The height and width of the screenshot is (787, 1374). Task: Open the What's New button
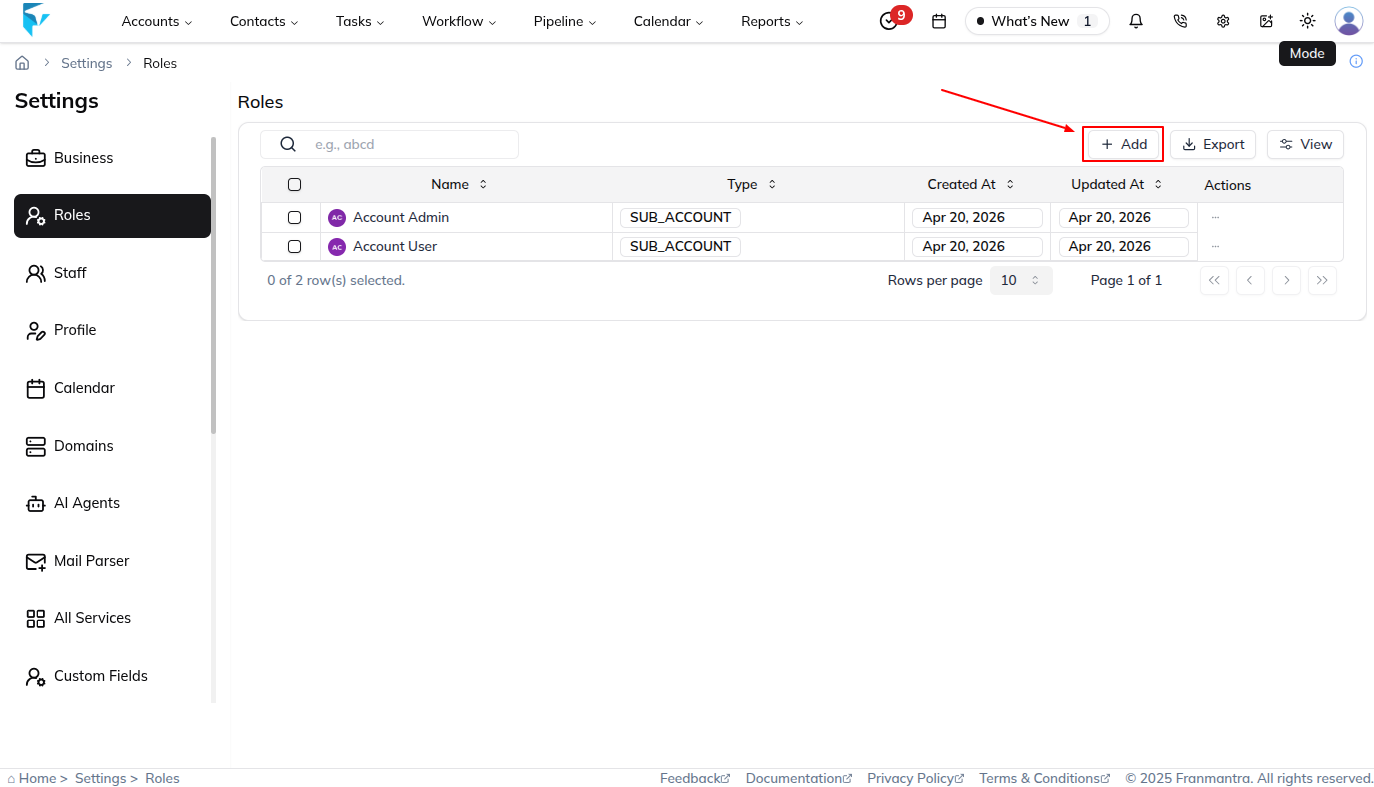[x=1037, y=21]
